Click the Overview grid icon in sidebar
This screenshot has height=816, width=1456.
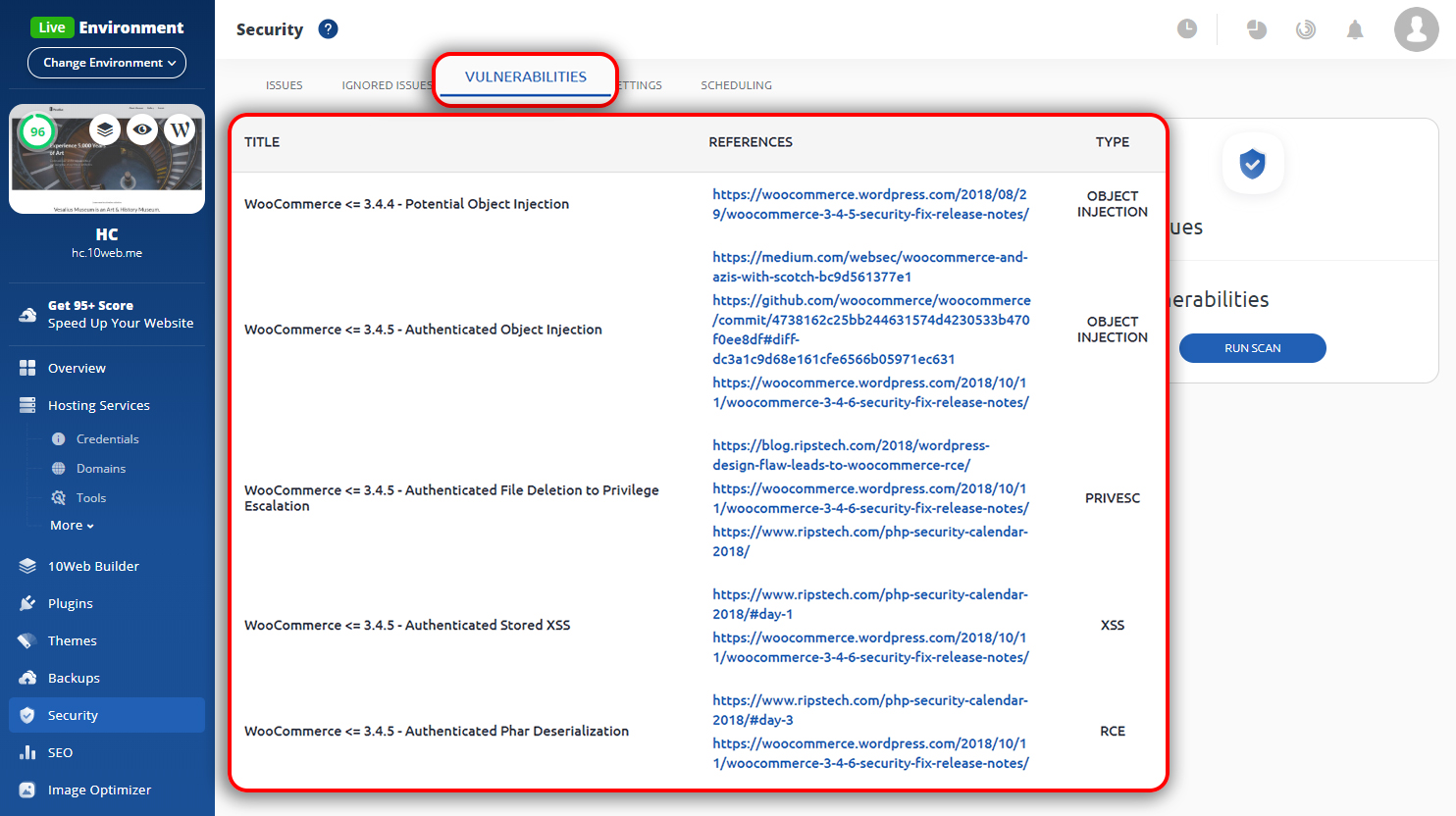(27, 368)
